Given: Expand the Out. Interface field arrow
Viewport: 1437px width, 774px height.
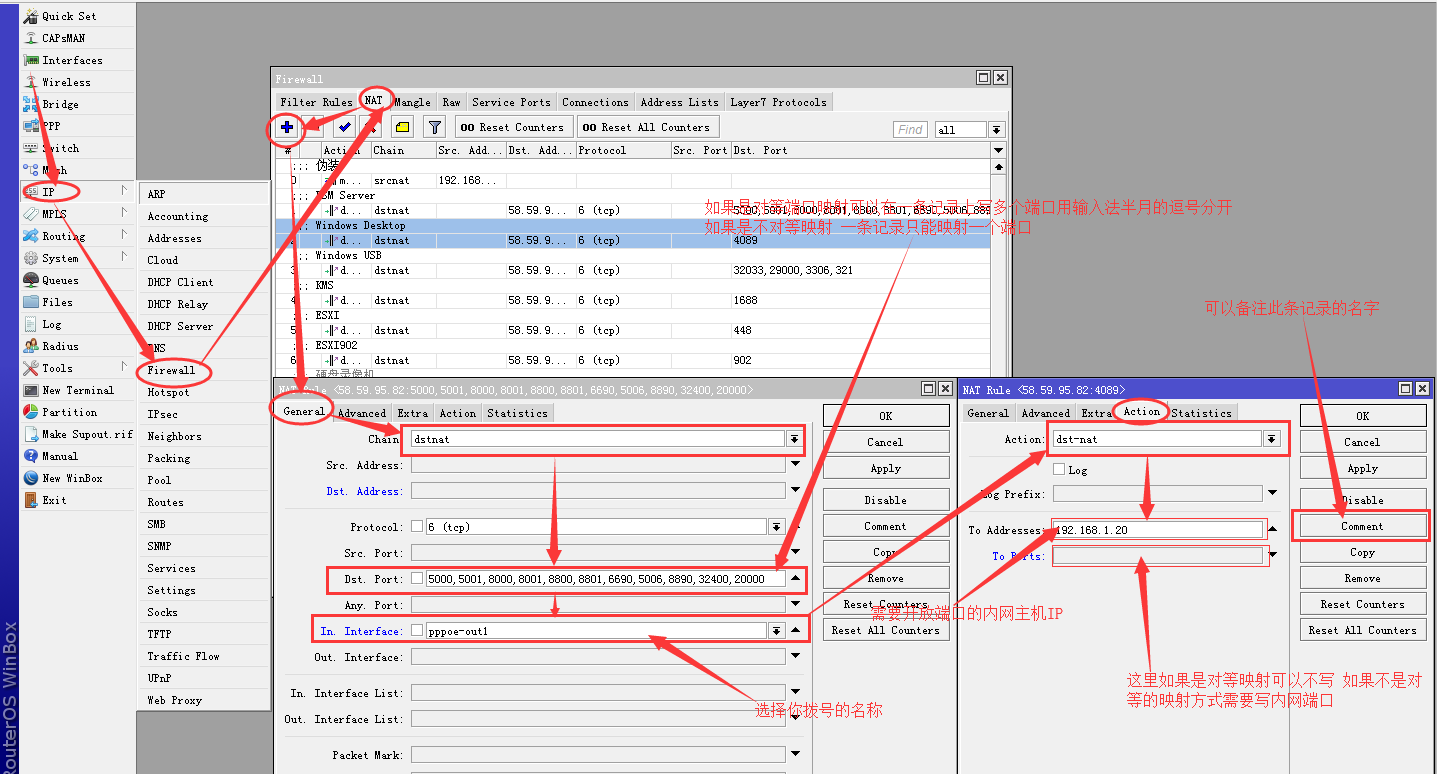Looking at the screenshot, I should click(x=795, y=657).
